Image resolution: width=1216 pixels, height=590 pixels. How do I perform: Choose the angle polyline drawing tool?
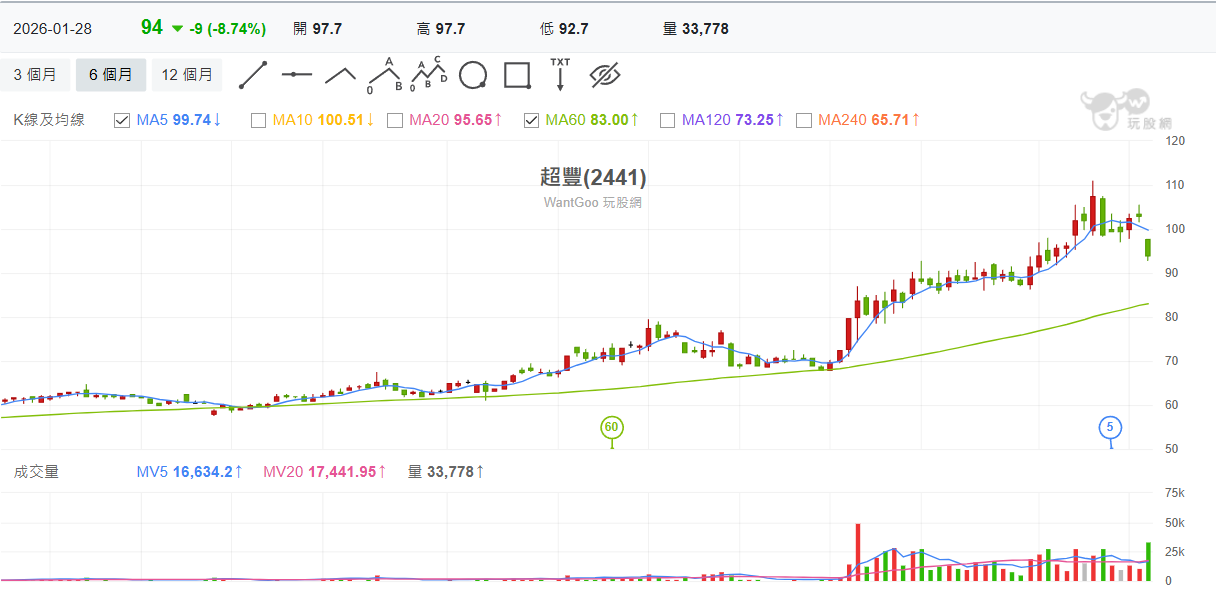click(x=341, y=75)
